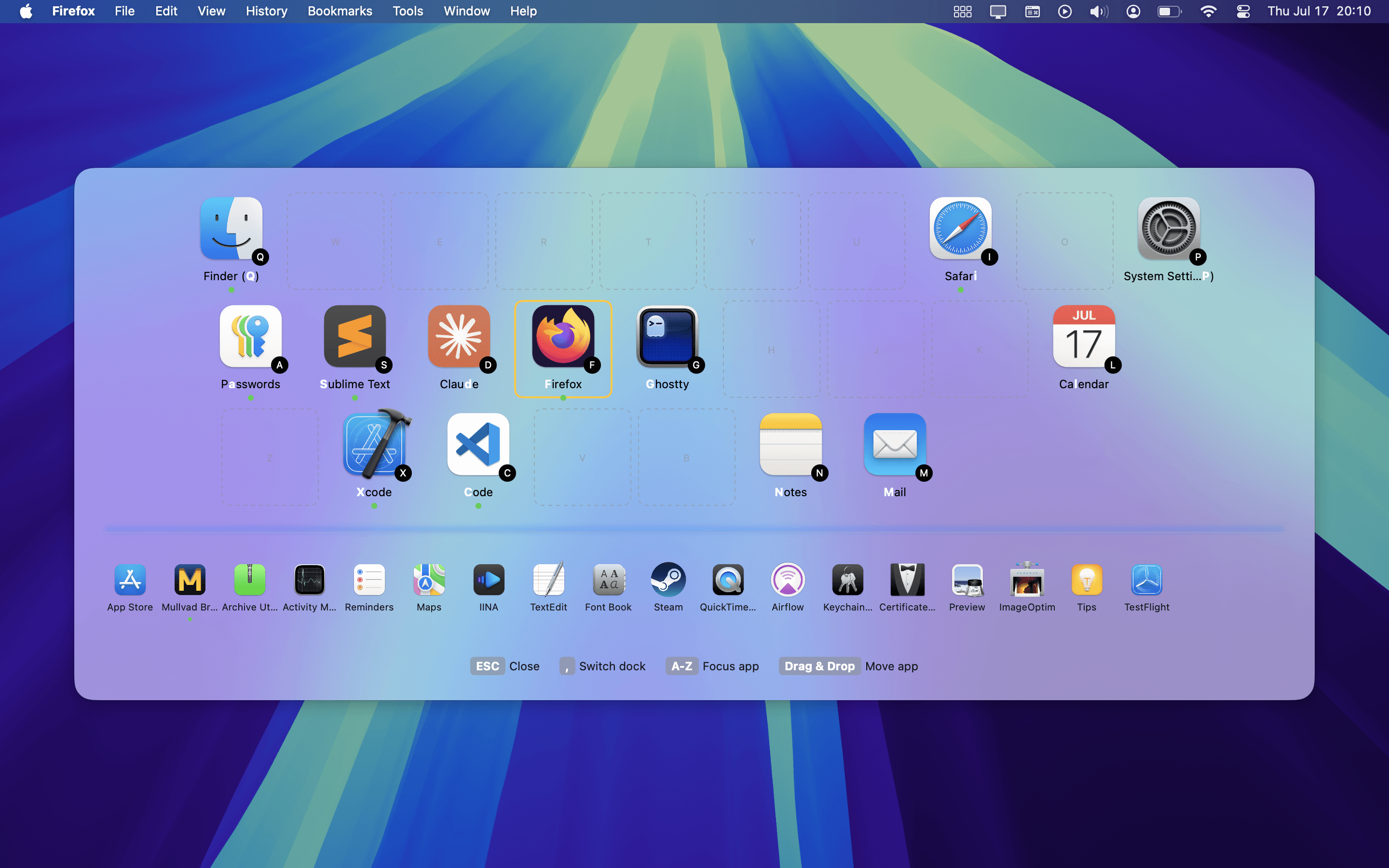Image resolution: width=1389 pixels, height=868 pixels.
Task: Open the Bookmarks menu
Action: pyautogui.click(x=340, y=11)
